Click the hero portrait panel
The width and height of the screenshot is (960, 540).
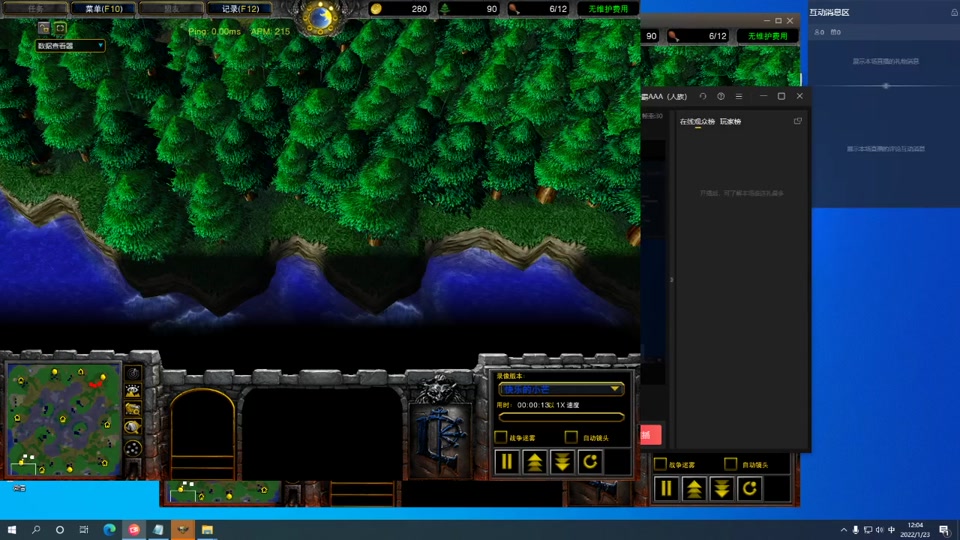click(x=203, y=433)
